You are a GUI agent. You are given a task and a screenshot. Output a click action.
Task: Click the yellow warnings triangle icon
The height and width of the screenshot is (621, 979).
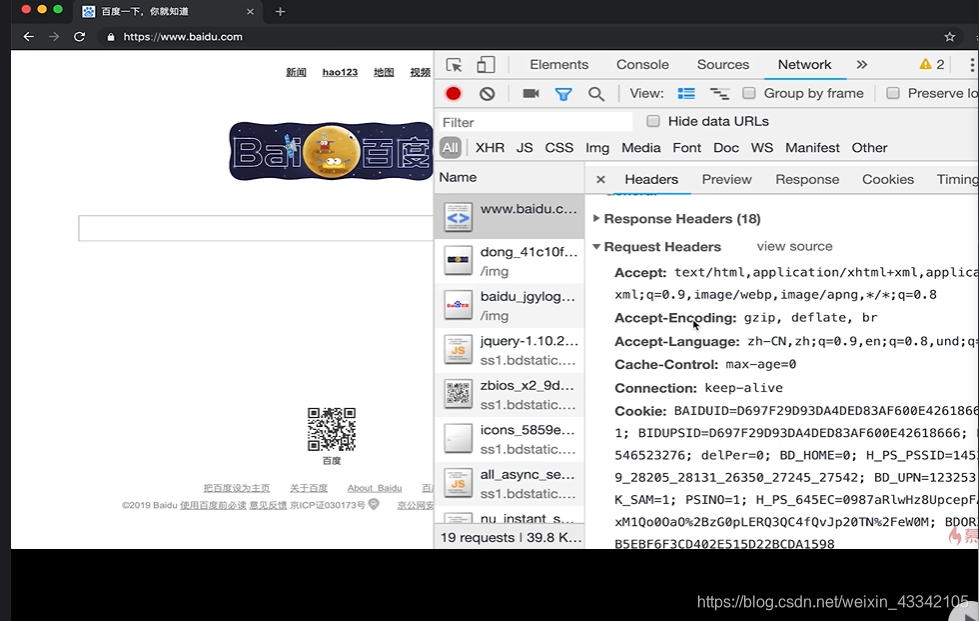[x=925, y=64]
